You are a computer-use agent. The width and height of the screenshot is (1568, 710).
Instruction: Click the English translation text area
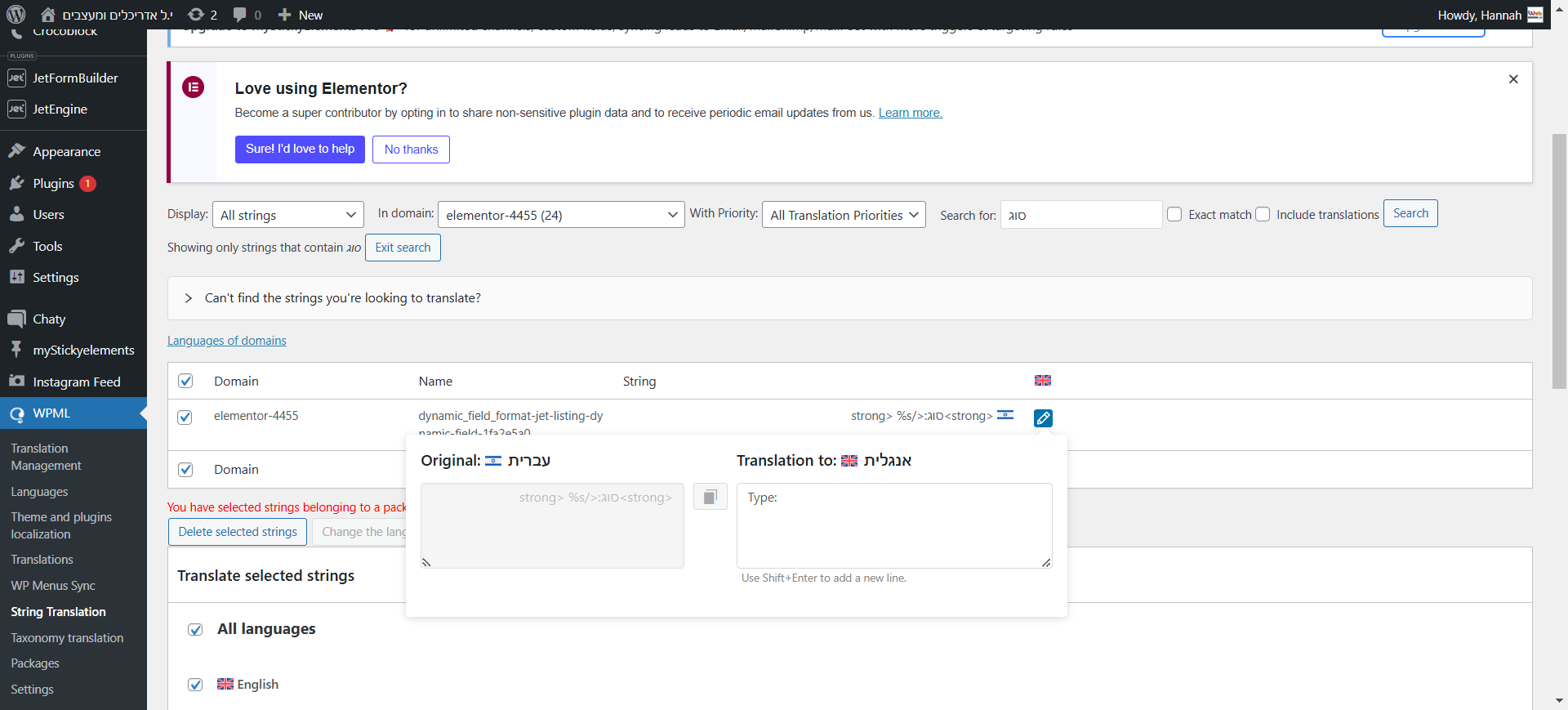pyautogui.click(x=893, y=525)
